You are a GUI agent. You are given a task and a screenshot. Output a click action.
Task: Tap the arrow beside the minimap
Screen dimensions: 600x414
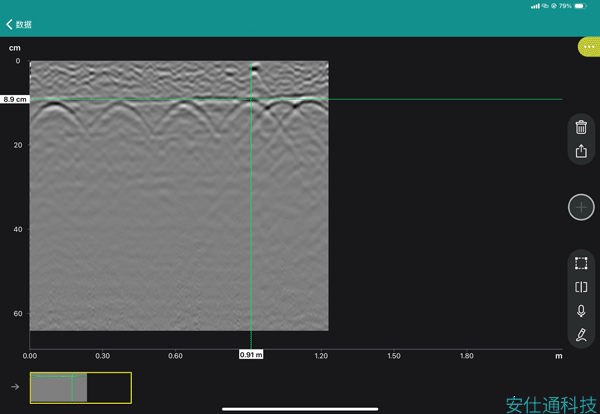click(x=15, y=387)
